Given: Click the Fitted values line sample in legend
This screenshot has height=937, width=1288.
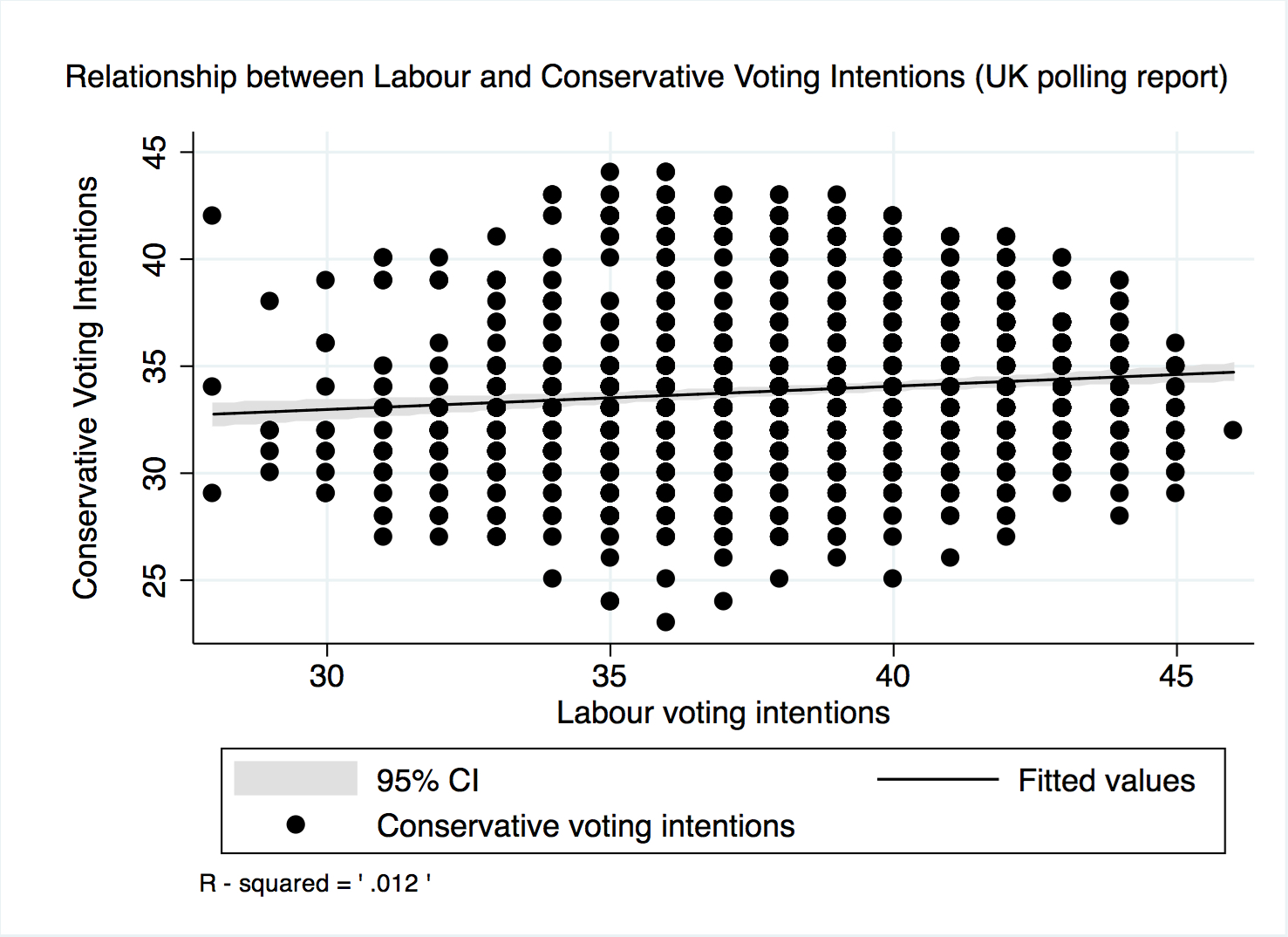Looking at the screenshot, I should (937, 779).
